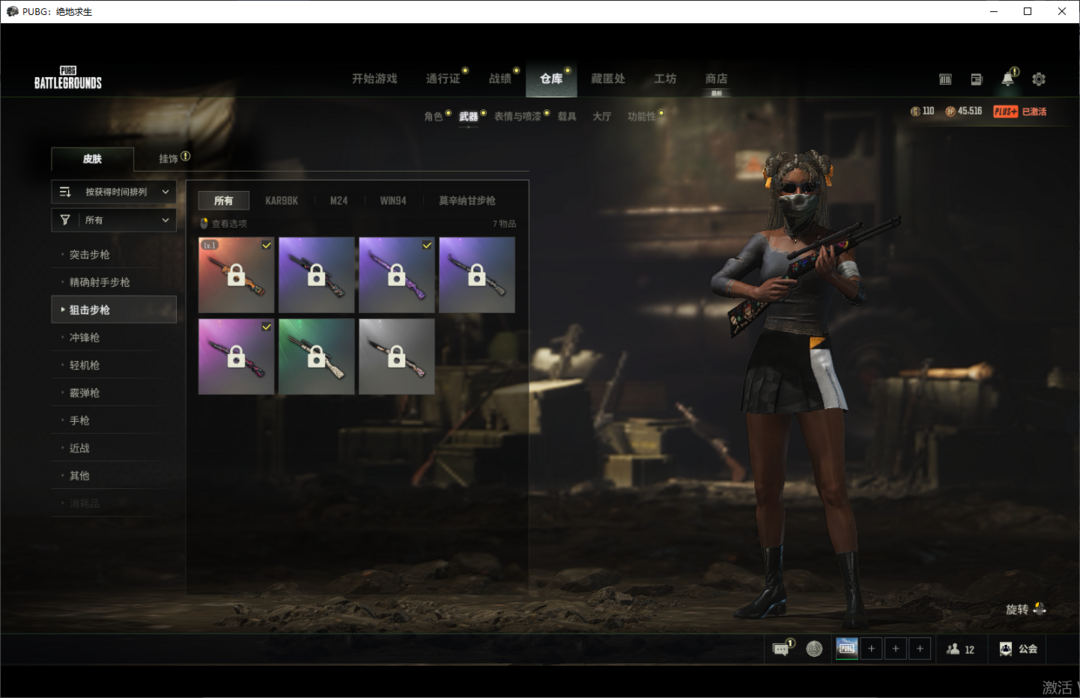Click the PUBG player avatar in team bar
This screenshot has height=698, width=1080.
847,648
